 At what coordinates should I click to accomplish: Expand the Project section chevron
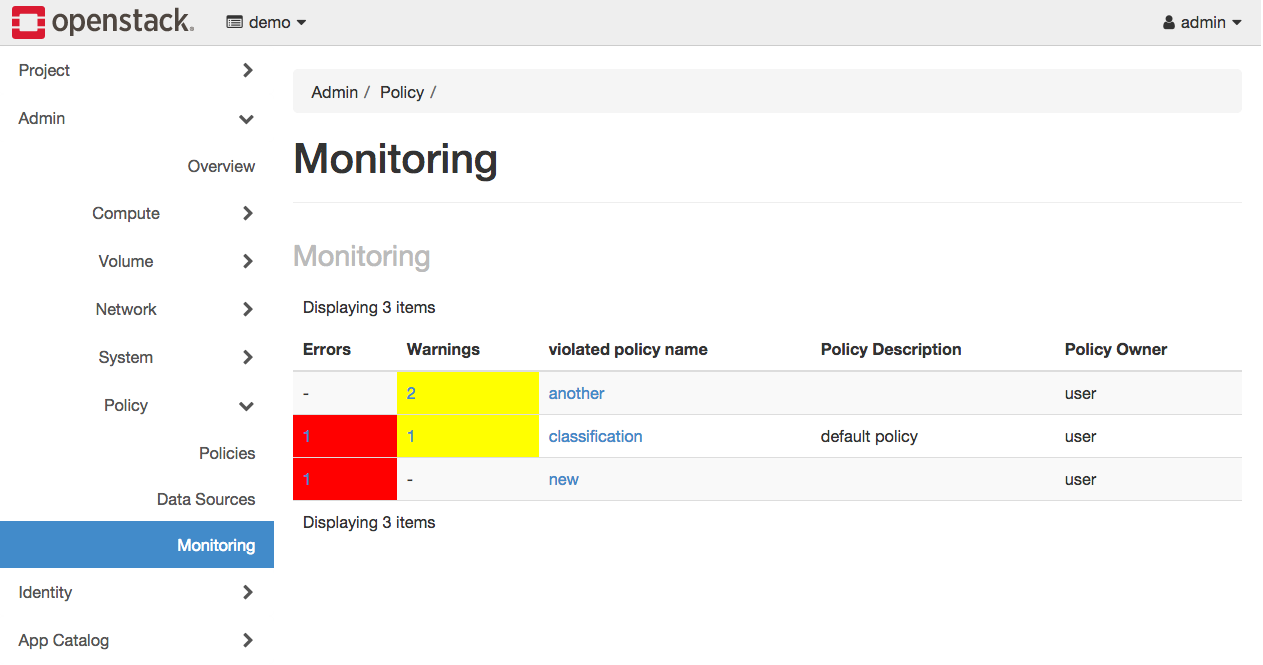tap(247, 70)
